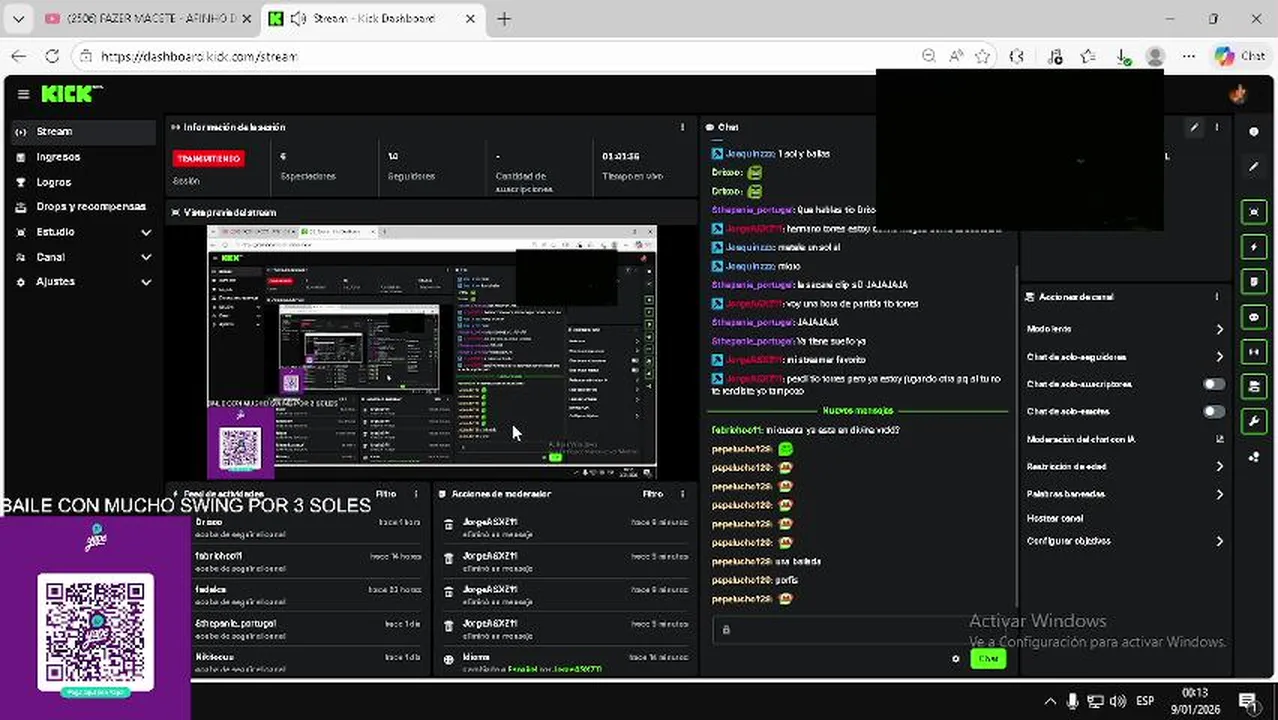Click the ESP language indicator in taskbar
The height and width of the screenshot is (720, 1278).
[x=1145, y=701]
